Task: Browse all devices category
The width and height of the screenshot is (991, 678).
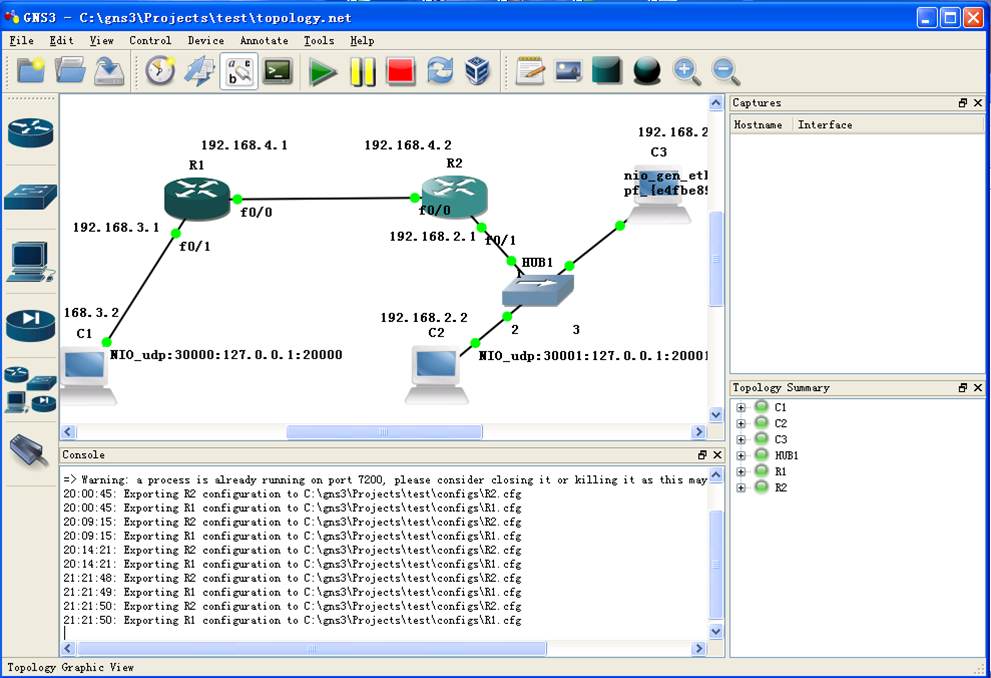Action: (x=30, y=389)
